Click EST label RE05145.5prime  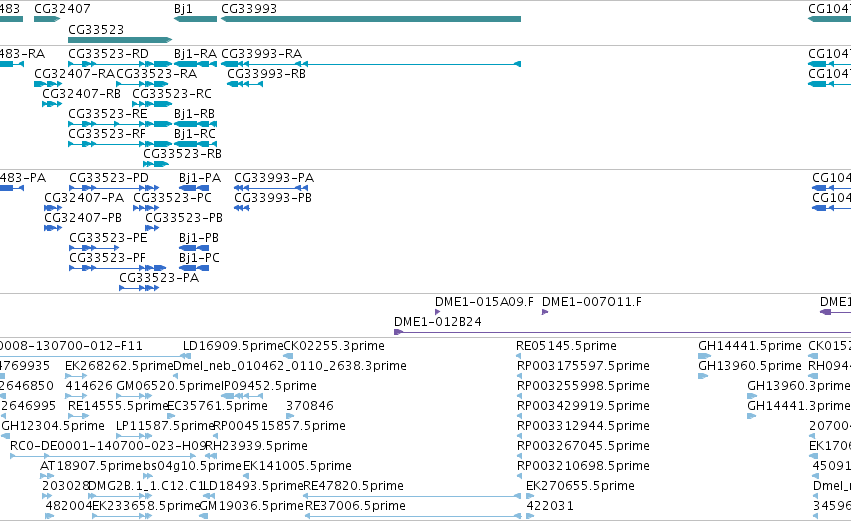(x=567, y=346)
